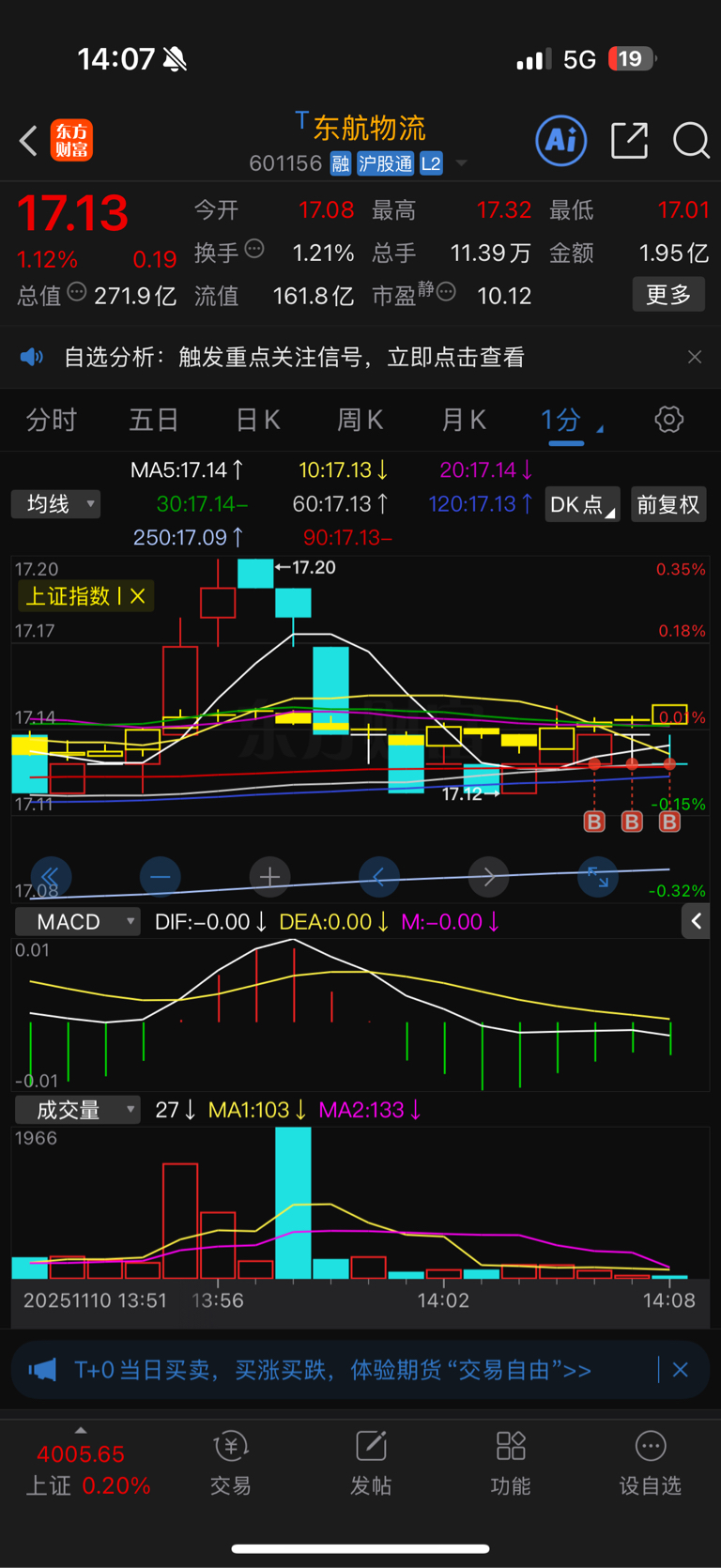
Task: Tap 设自选 add to watchlist
Action: pyautogui.click(x=650, y=1465)
